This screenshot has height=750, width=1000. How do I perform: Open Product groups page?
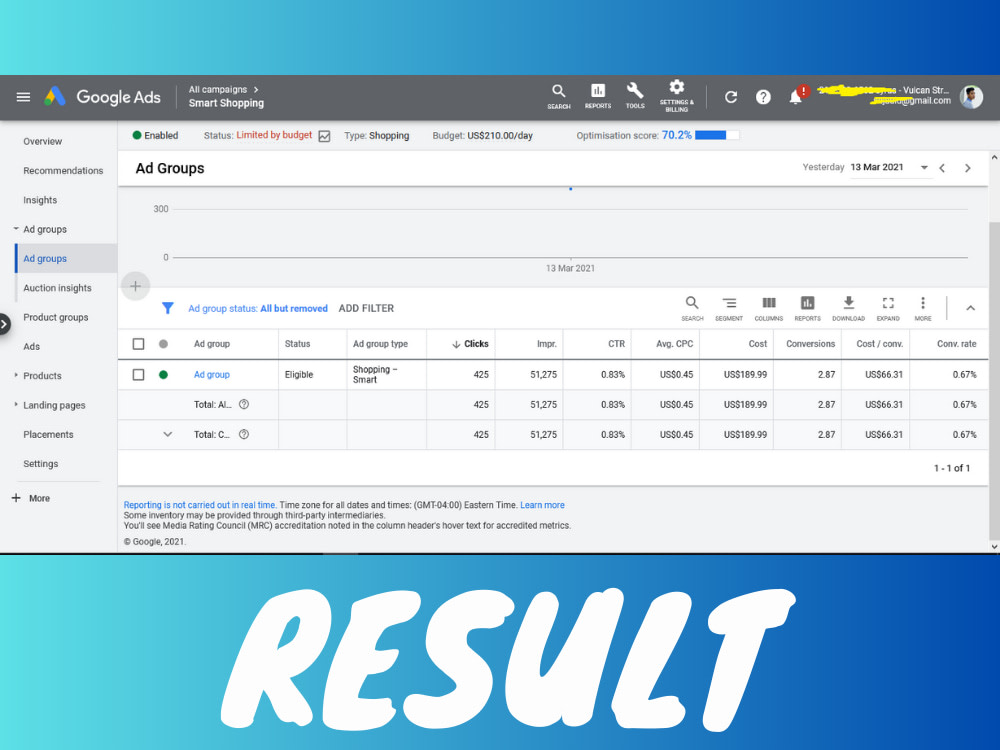point(55,317)
